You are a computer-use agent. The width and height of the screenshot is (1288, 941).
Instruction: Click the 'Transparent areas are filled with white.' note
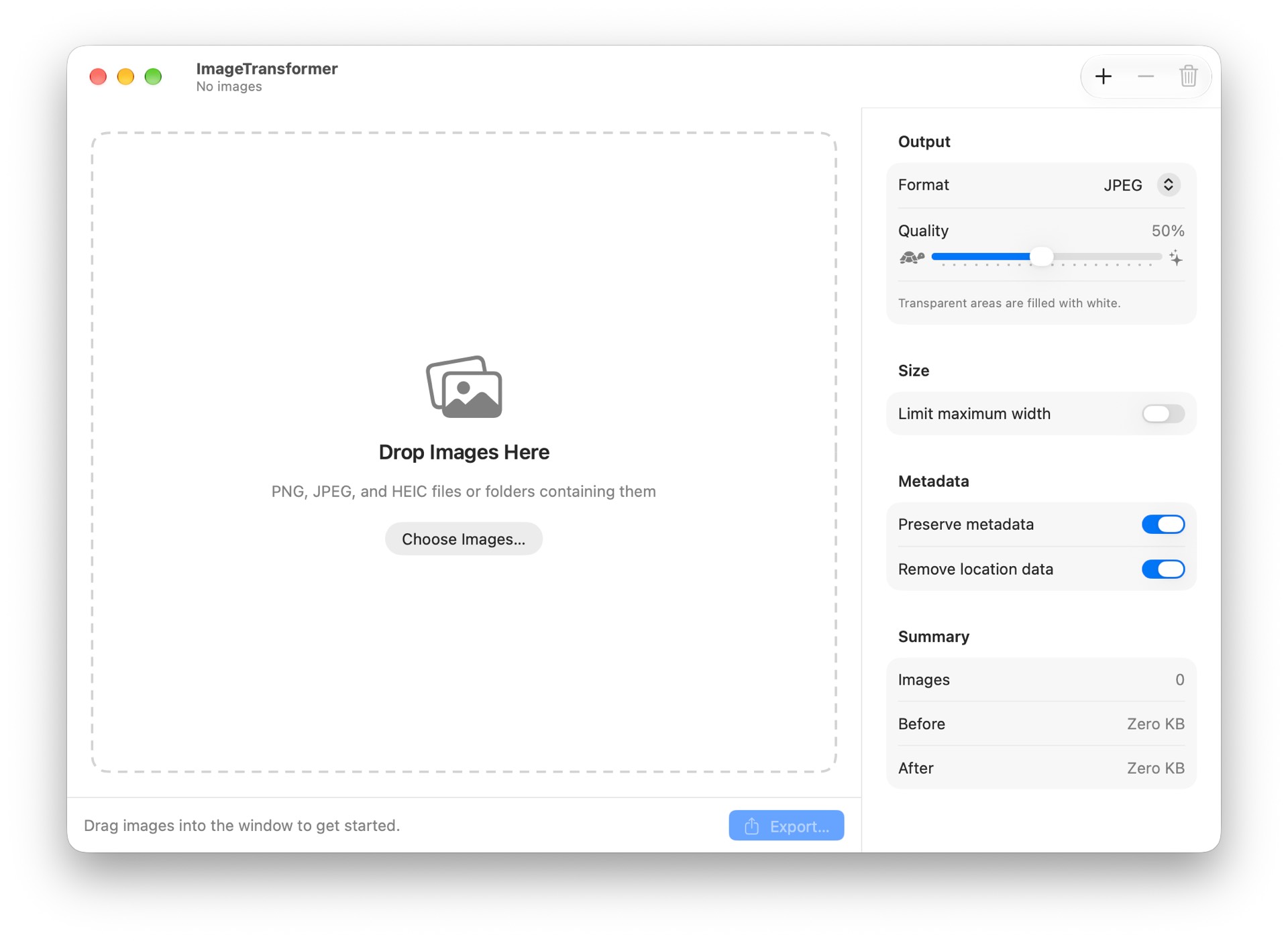click(1009, 303)
